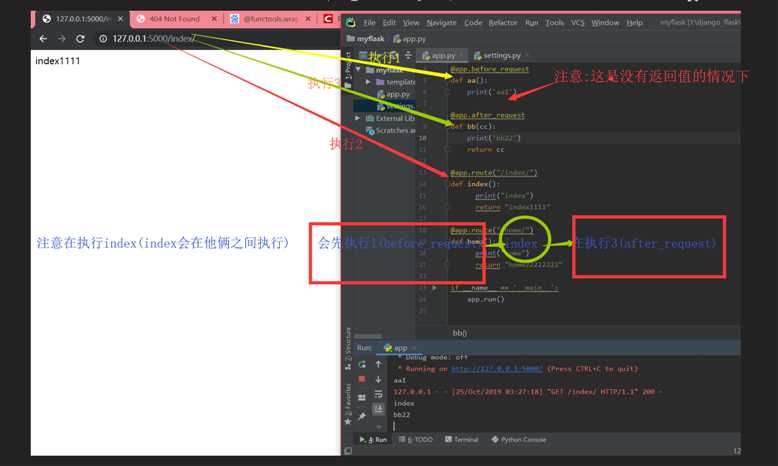Stop the running app with red square
This screenshot has height=466, width=778.
[362, 379]
